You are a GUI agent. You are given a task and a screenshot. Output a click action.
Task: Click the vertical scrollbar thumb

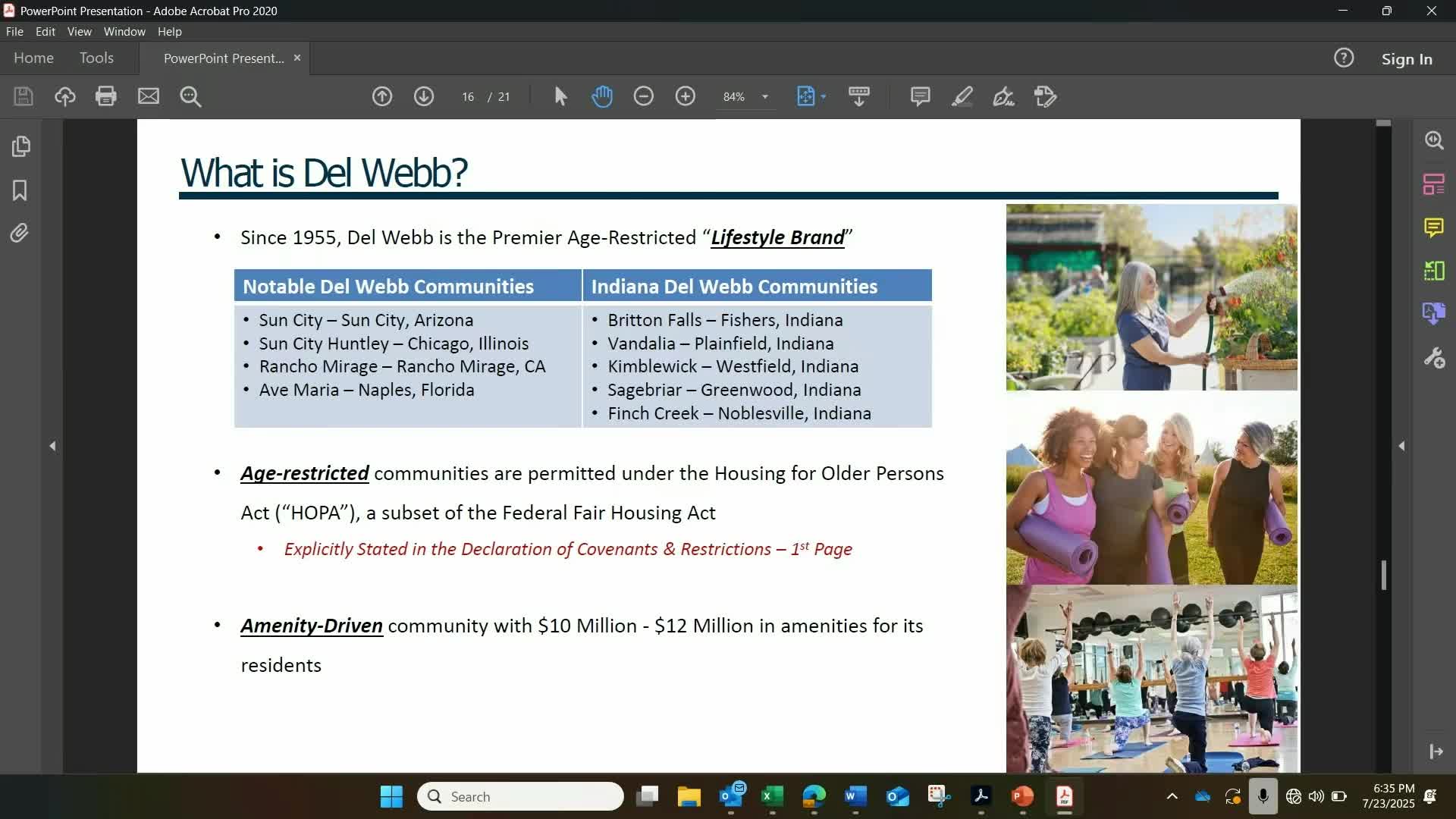click(1384, 575)
